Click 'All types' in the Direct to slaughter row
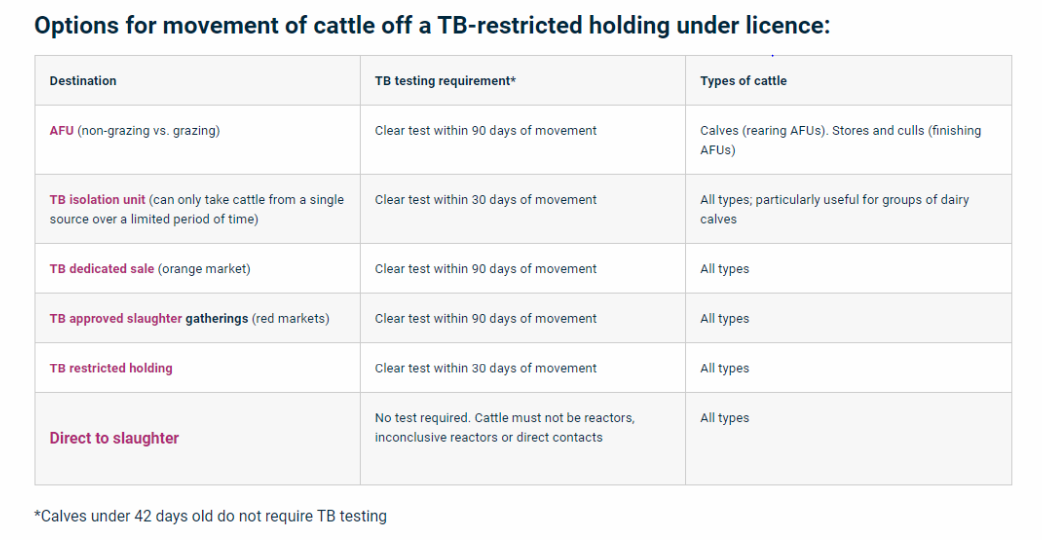This screenshot has height=540, width=1042. point(724,418)
